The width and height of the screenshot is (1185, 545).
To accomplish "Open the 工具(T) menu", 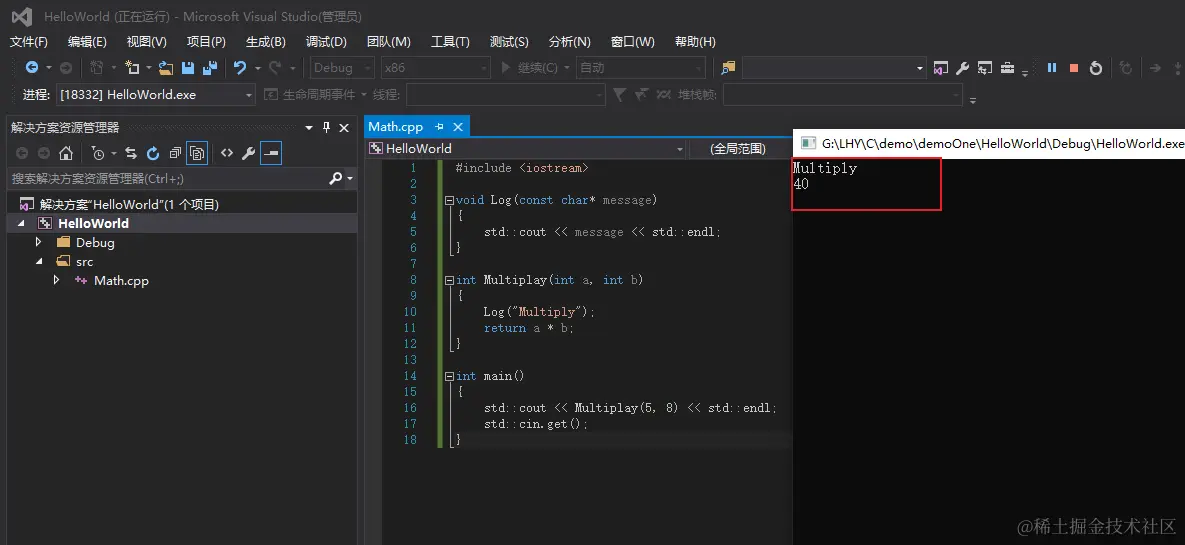I will [450, 42].
